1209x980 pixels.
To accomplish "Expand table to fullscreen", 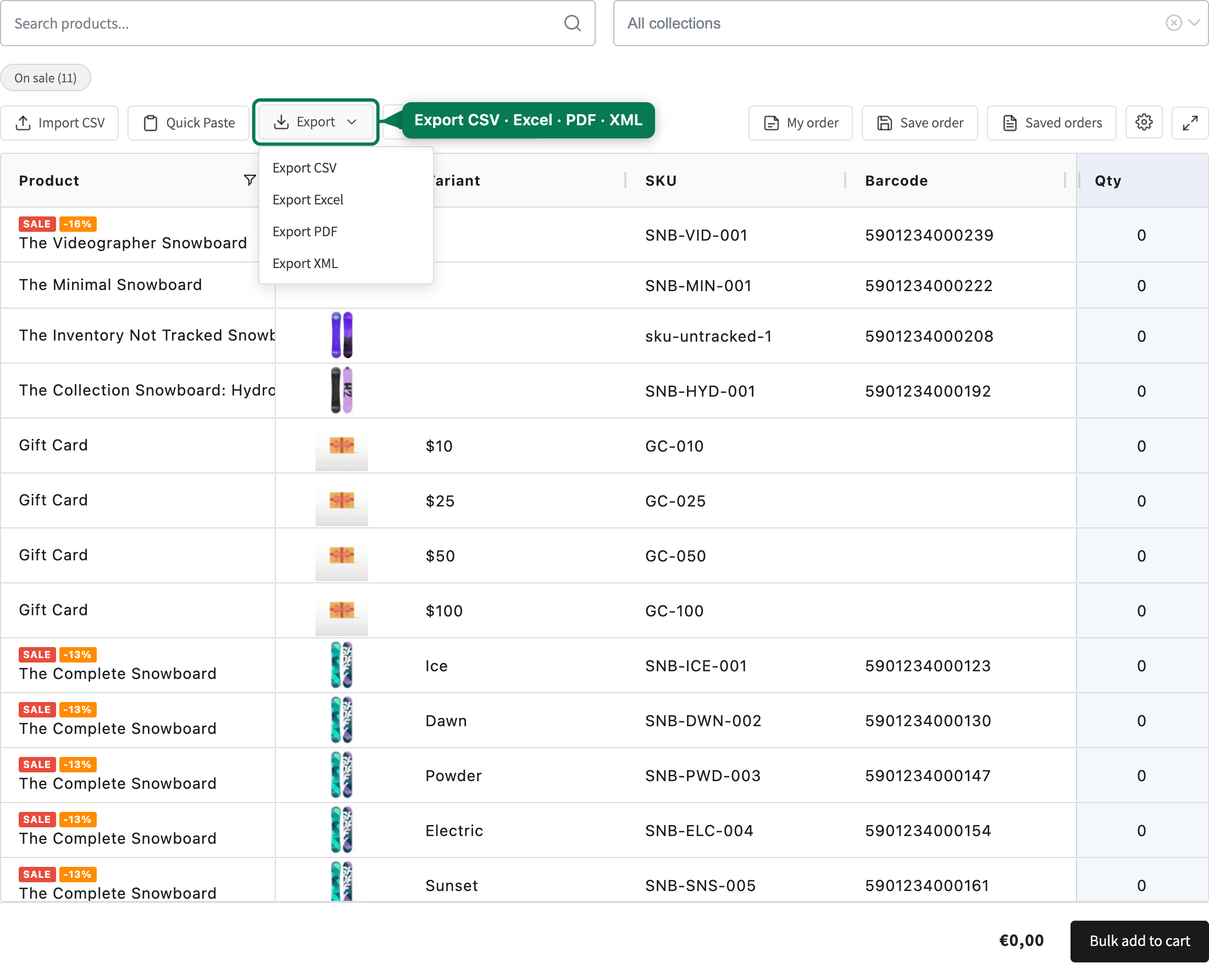I will pos(1190,122).
